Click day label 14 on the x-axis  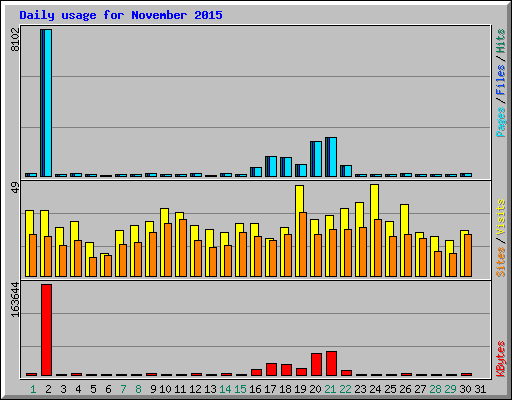point(225,389)
